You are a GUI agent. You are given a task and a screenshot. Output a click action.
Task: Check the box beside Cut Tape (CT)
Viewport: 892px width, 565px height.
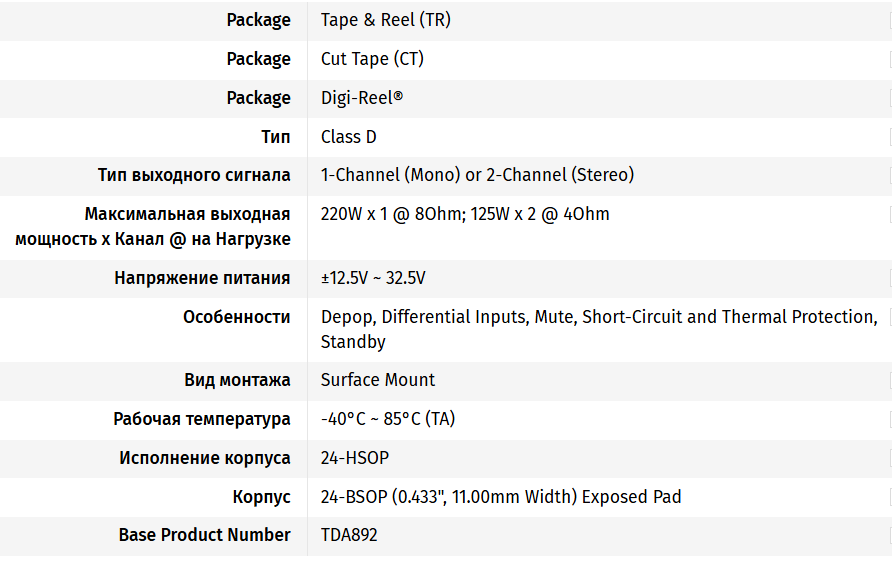(889, 59)
